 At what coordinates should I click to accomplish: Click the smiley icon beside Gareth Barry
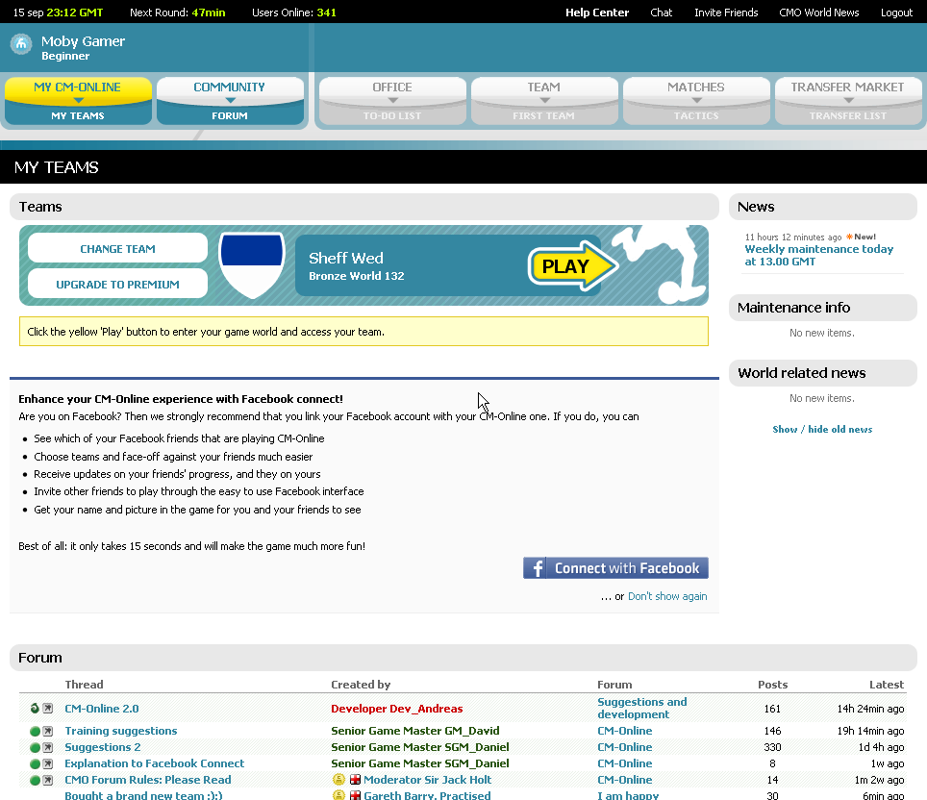point(338,795)
